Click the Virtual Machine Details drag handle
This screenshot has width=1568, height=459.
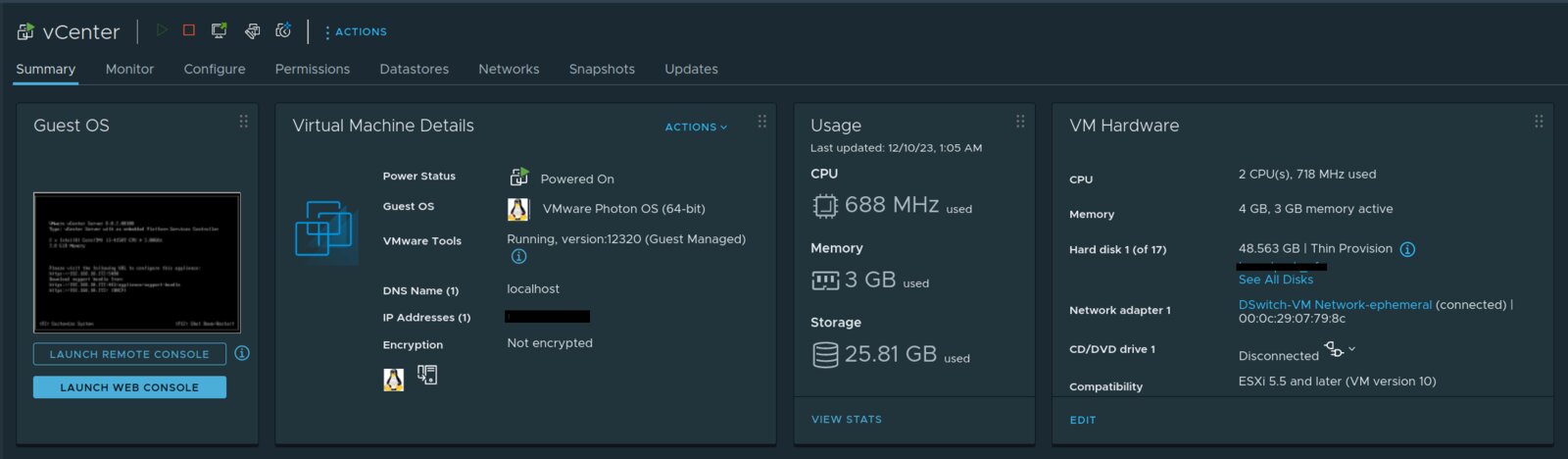point(761,122)
